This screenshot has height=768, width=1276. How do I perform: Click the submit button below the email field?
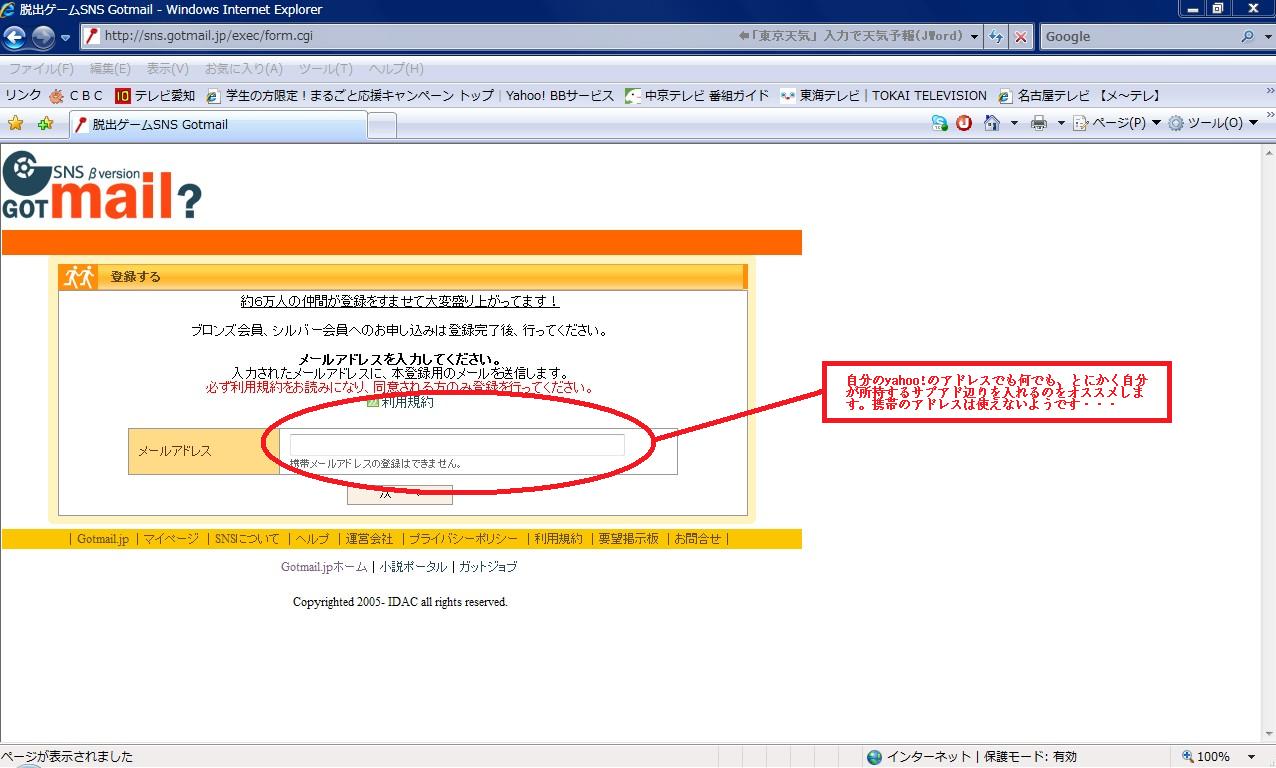[x=400, y=495]
